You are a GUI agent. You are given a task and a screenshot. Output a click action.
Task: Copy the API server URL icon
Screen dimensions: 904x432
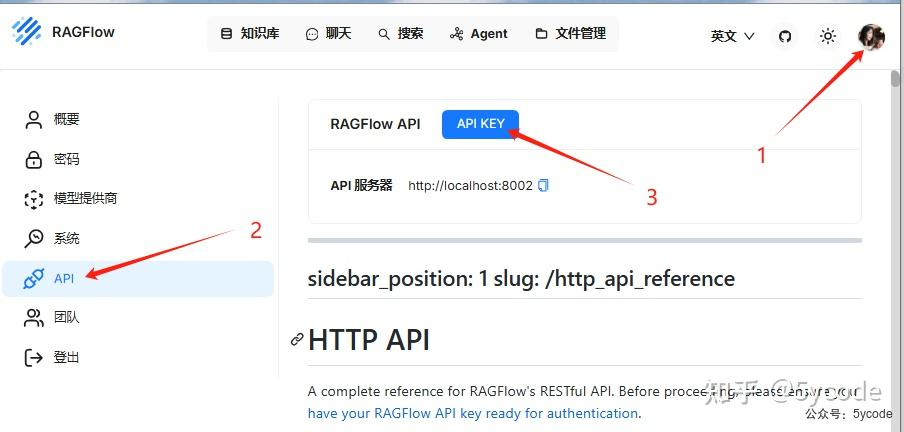tap(544, 186)
